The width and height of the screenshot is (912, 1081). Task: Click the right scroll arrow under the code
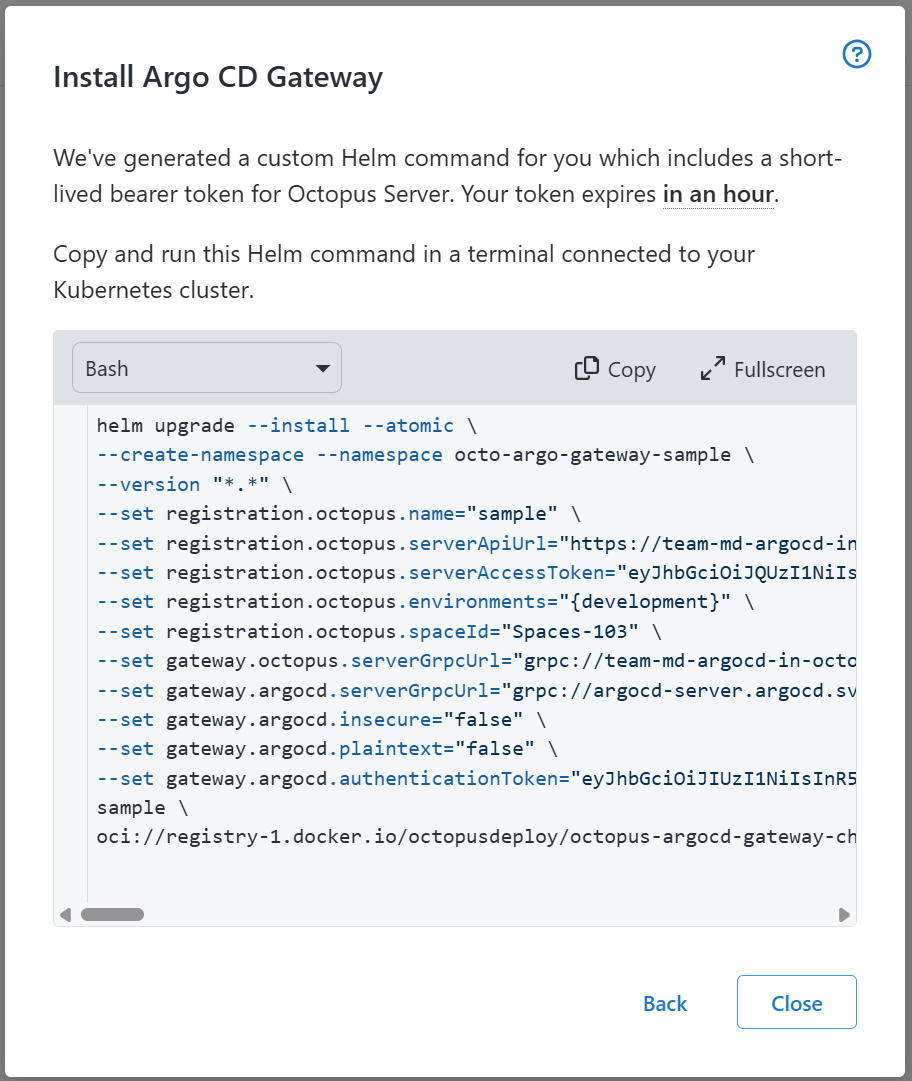coord(844,914)
